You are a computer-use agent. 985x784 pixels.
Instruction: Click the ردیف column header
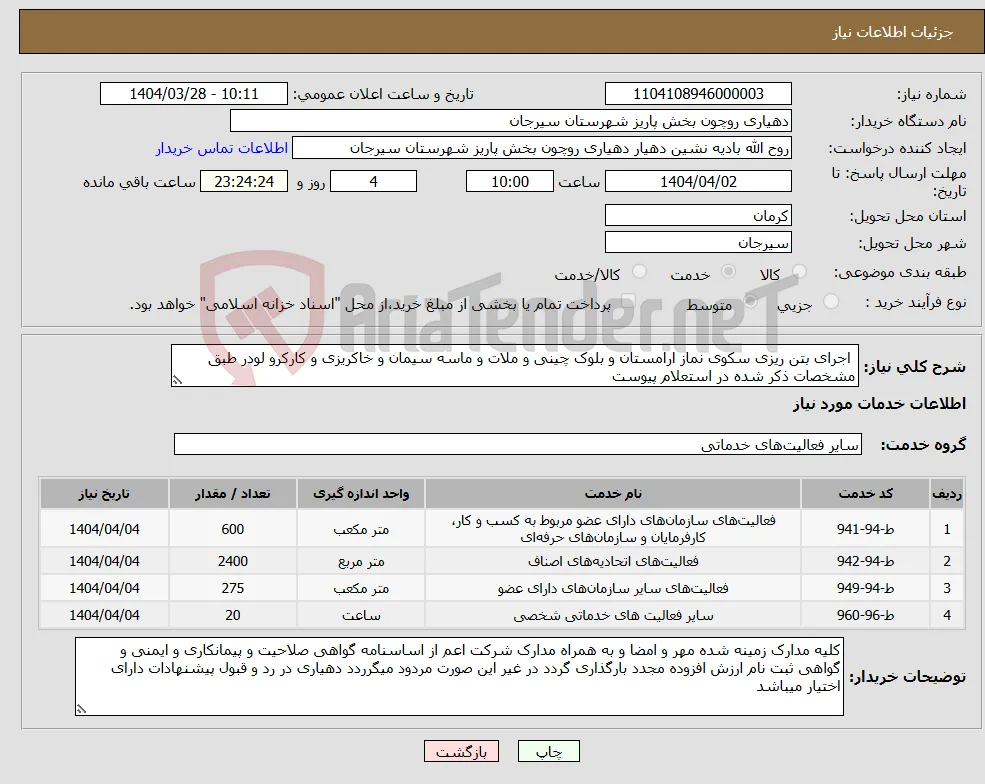coord(947,494)
